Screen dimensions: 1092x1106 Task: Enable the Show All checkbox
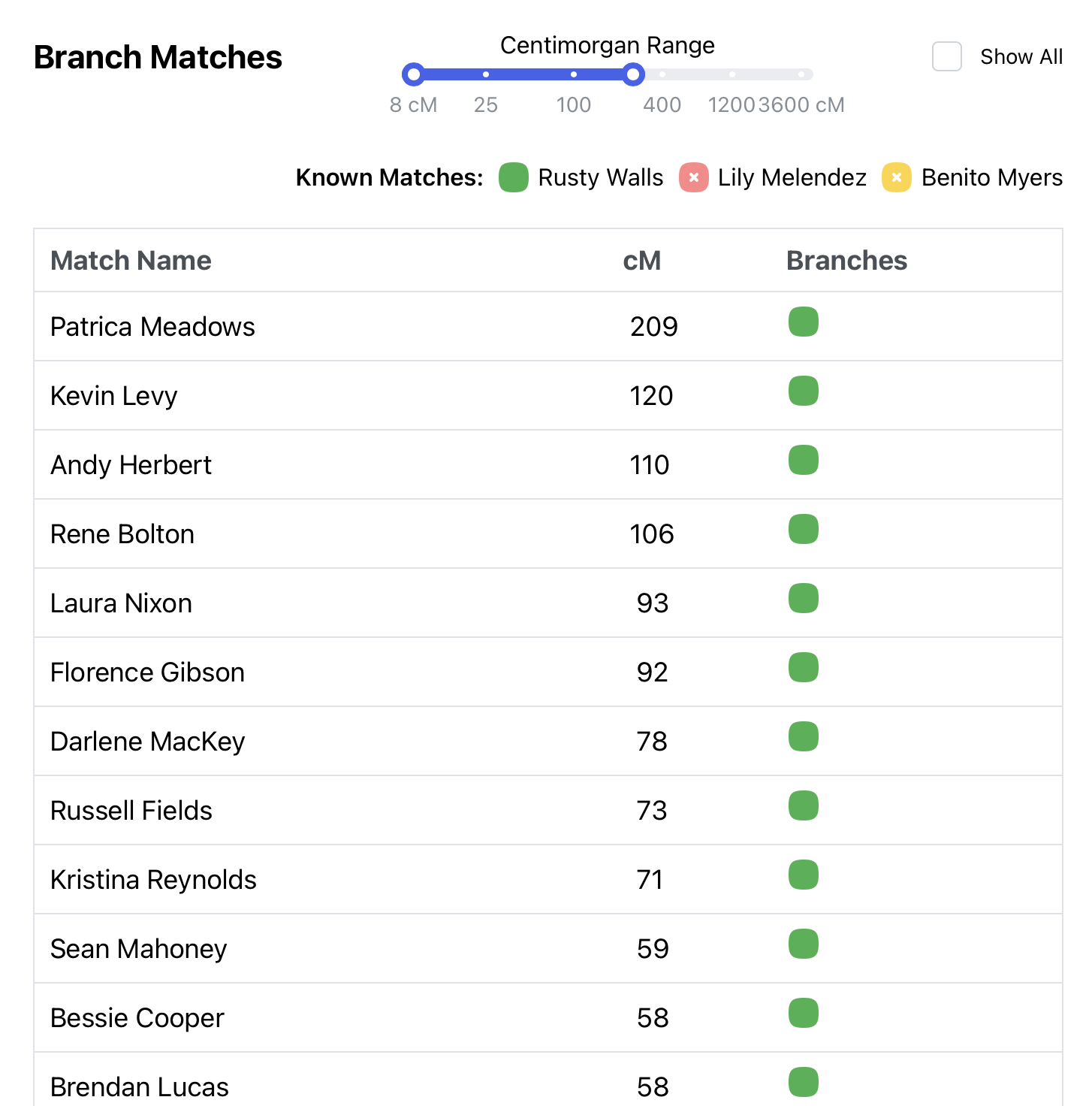point(946,57)
